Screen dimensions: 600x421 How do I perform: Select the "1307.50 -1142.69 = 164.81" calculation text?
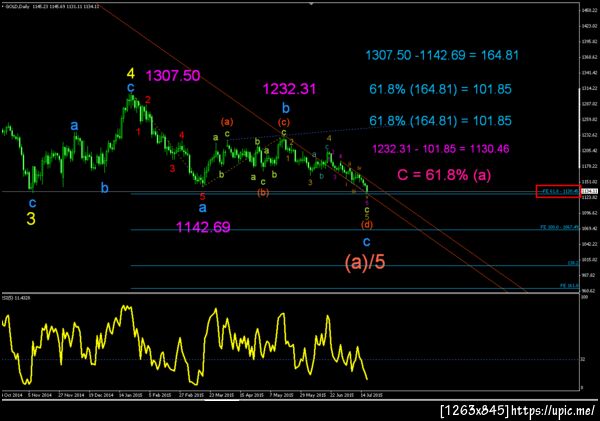click(442, 55)
